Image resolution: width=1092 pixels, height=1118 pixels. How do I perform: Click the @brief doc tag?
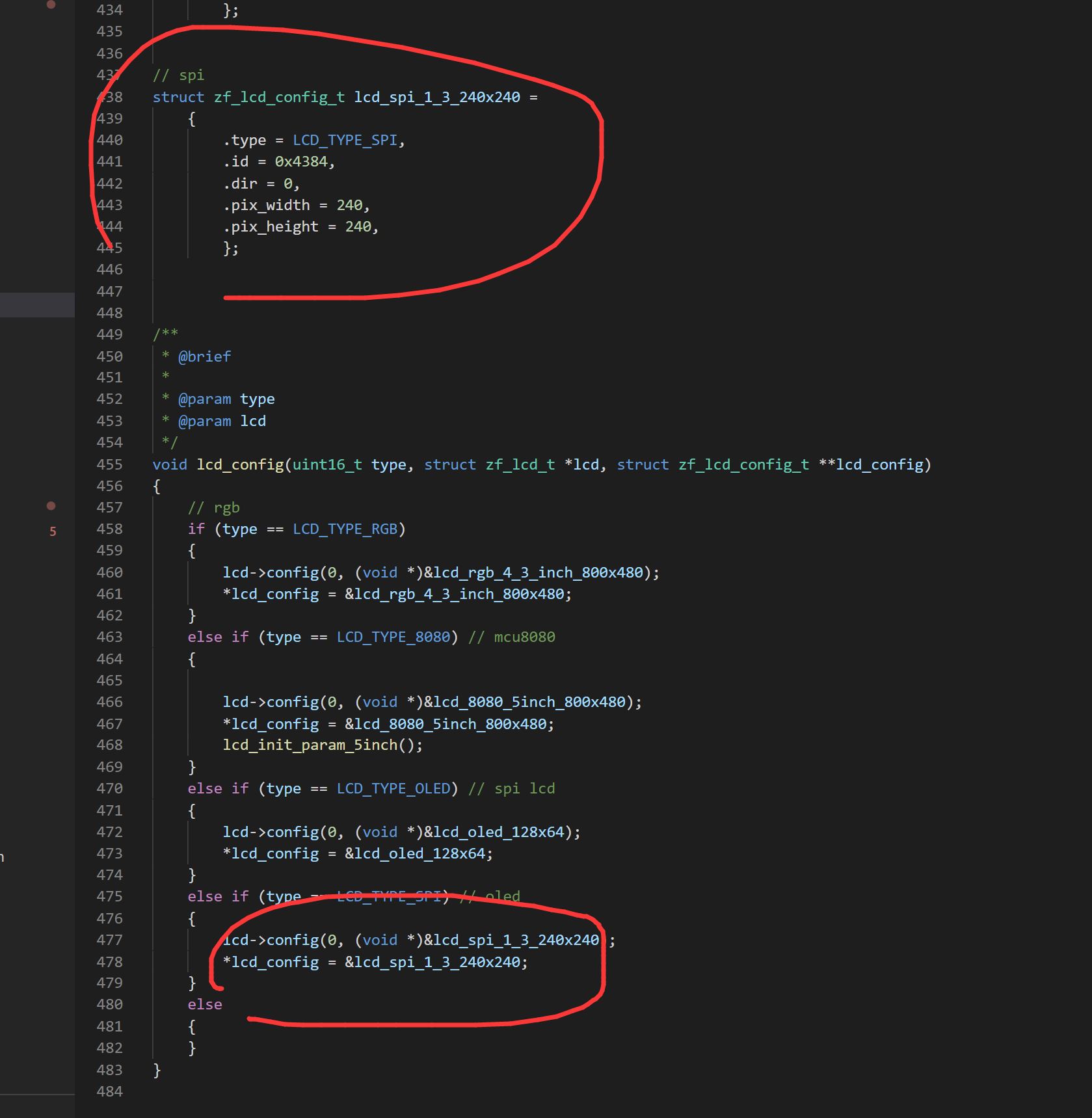pyautogui.click(x=205, y=356)
